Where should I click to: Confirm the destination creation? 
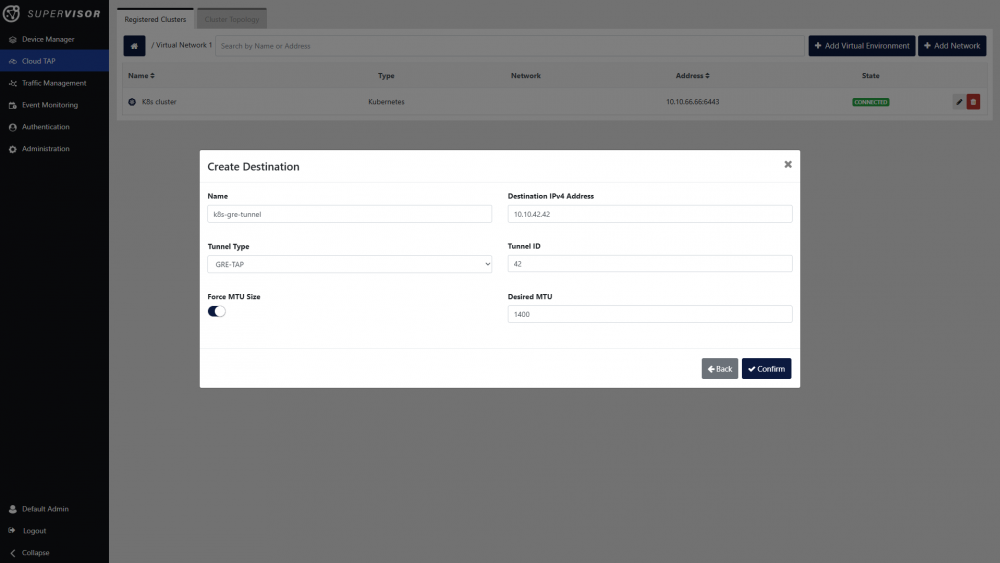[x=766, y=369]
